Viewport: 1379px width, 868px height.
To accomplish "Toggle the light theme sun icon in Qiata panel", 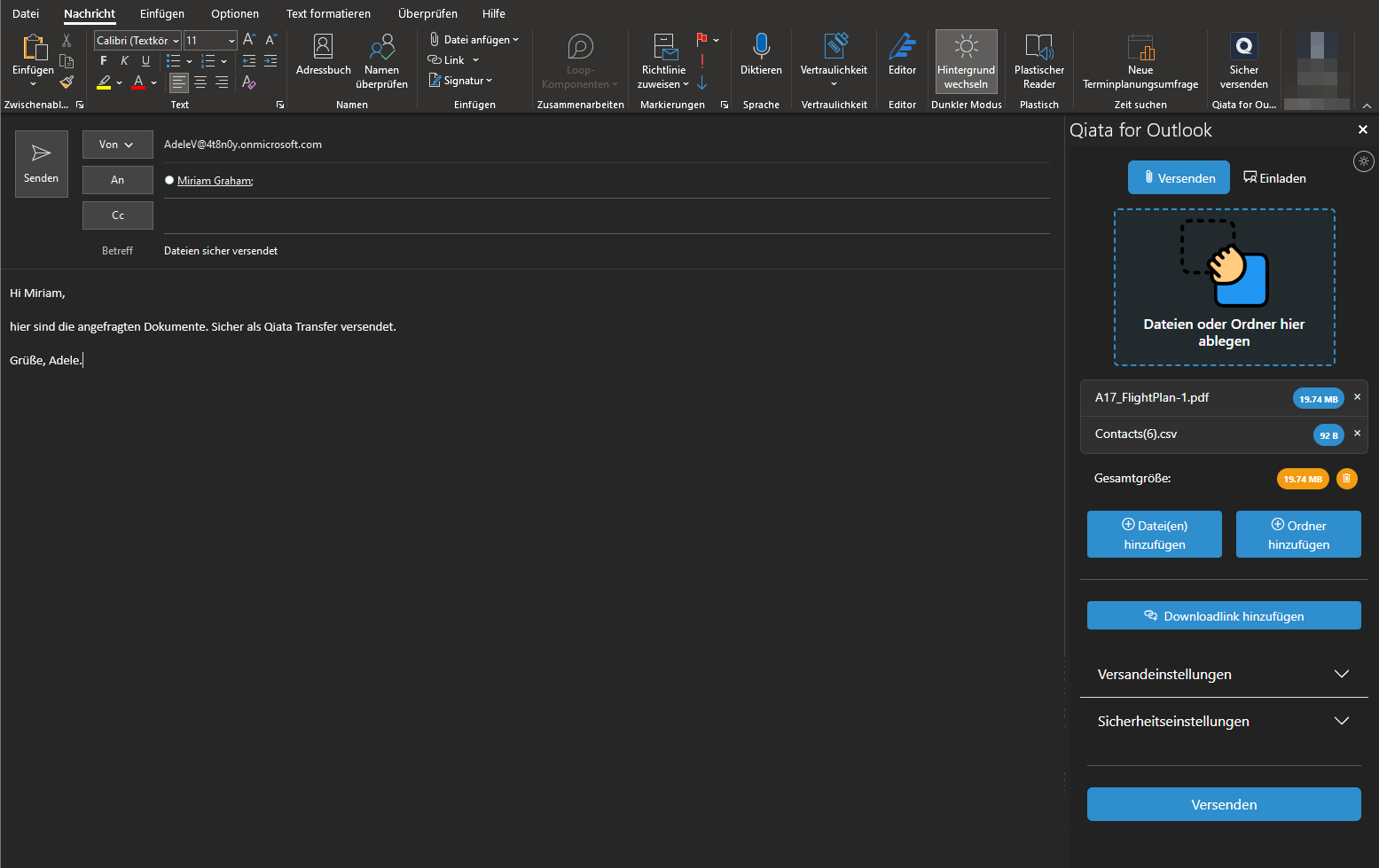I will pyautogui.click(x=1363, y=161).
